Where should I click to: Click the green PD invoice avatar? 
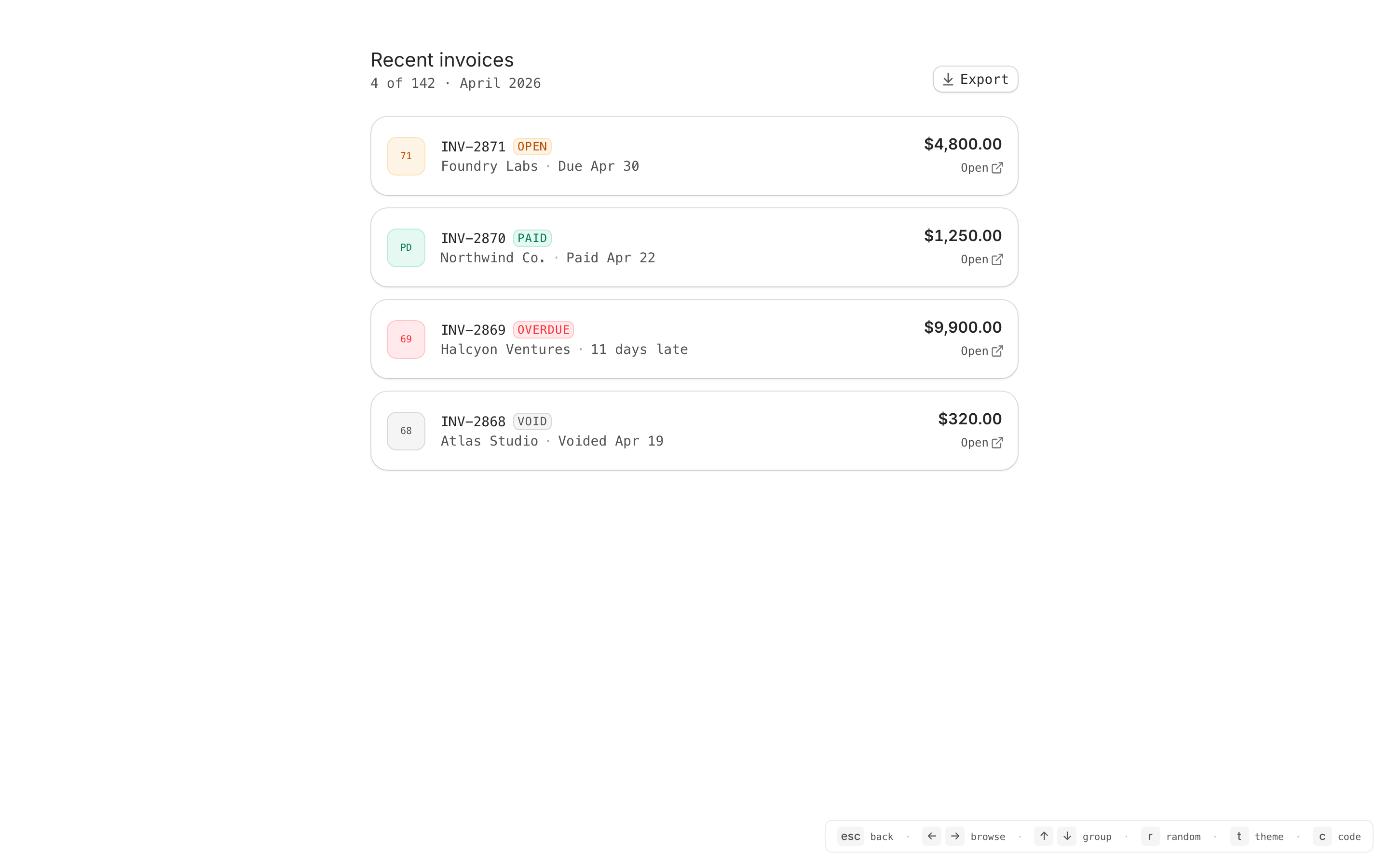click(x=406, y=247)
